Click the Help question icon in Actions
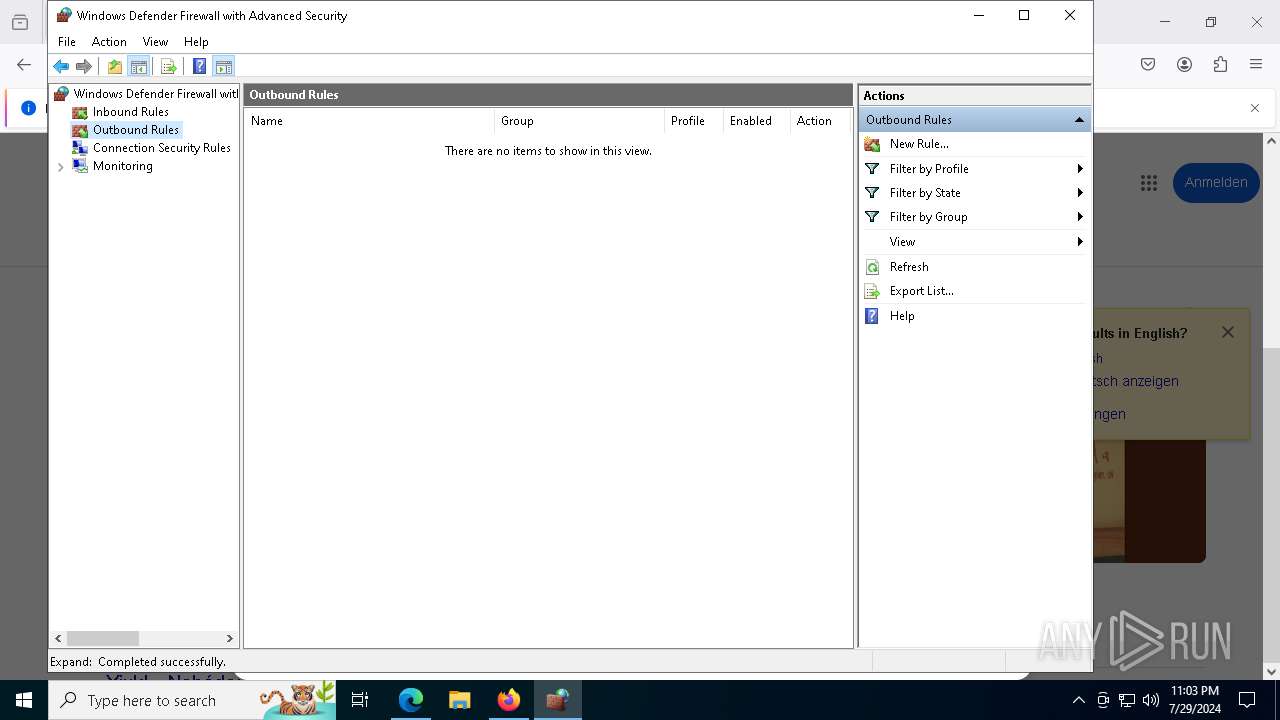The width and height of the screenshot is (1280, 720). pos(872,316)
